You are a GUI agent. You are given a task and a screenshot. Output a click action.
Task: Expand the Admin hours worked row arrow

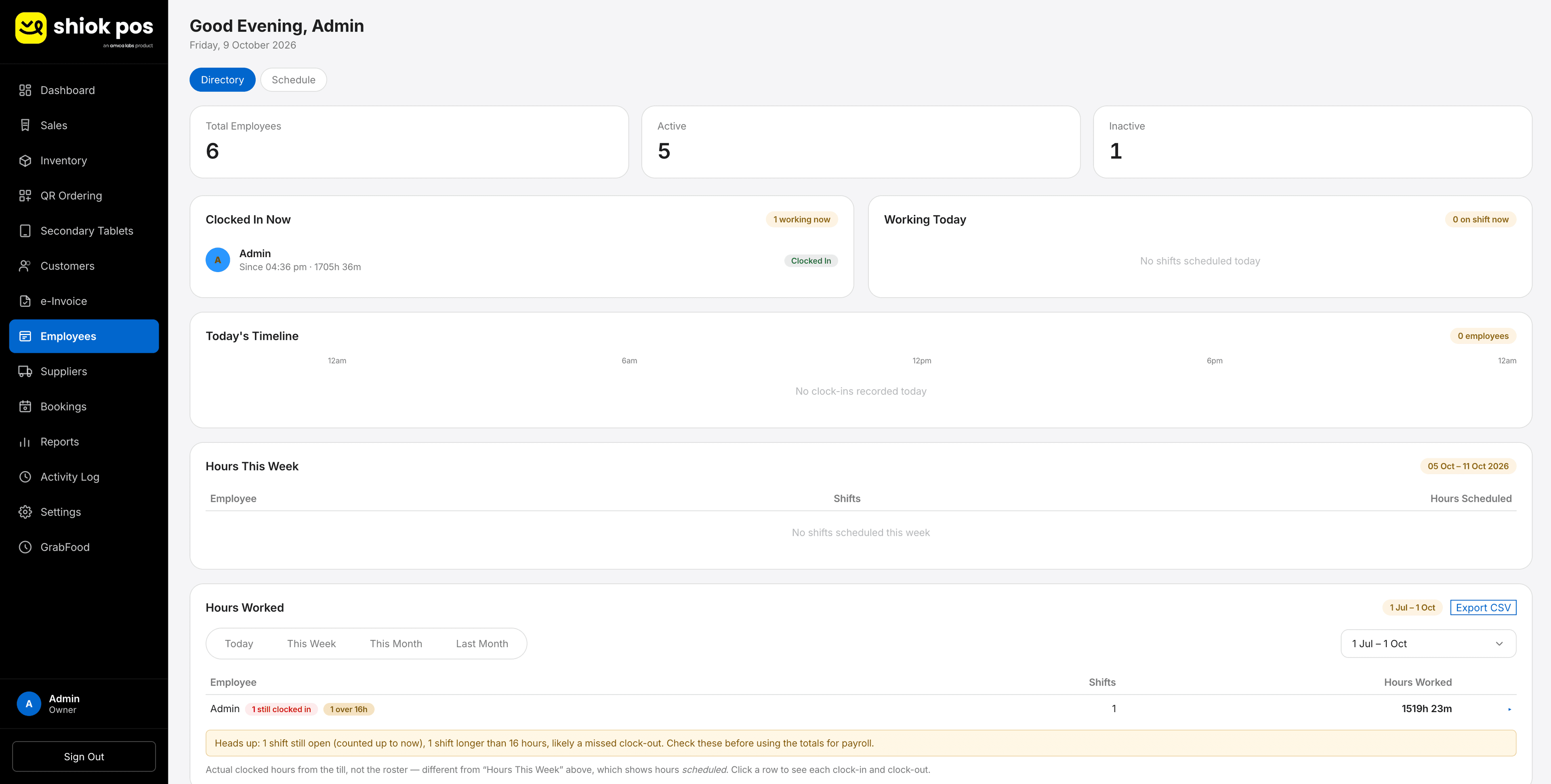(x=1509, y=709)
